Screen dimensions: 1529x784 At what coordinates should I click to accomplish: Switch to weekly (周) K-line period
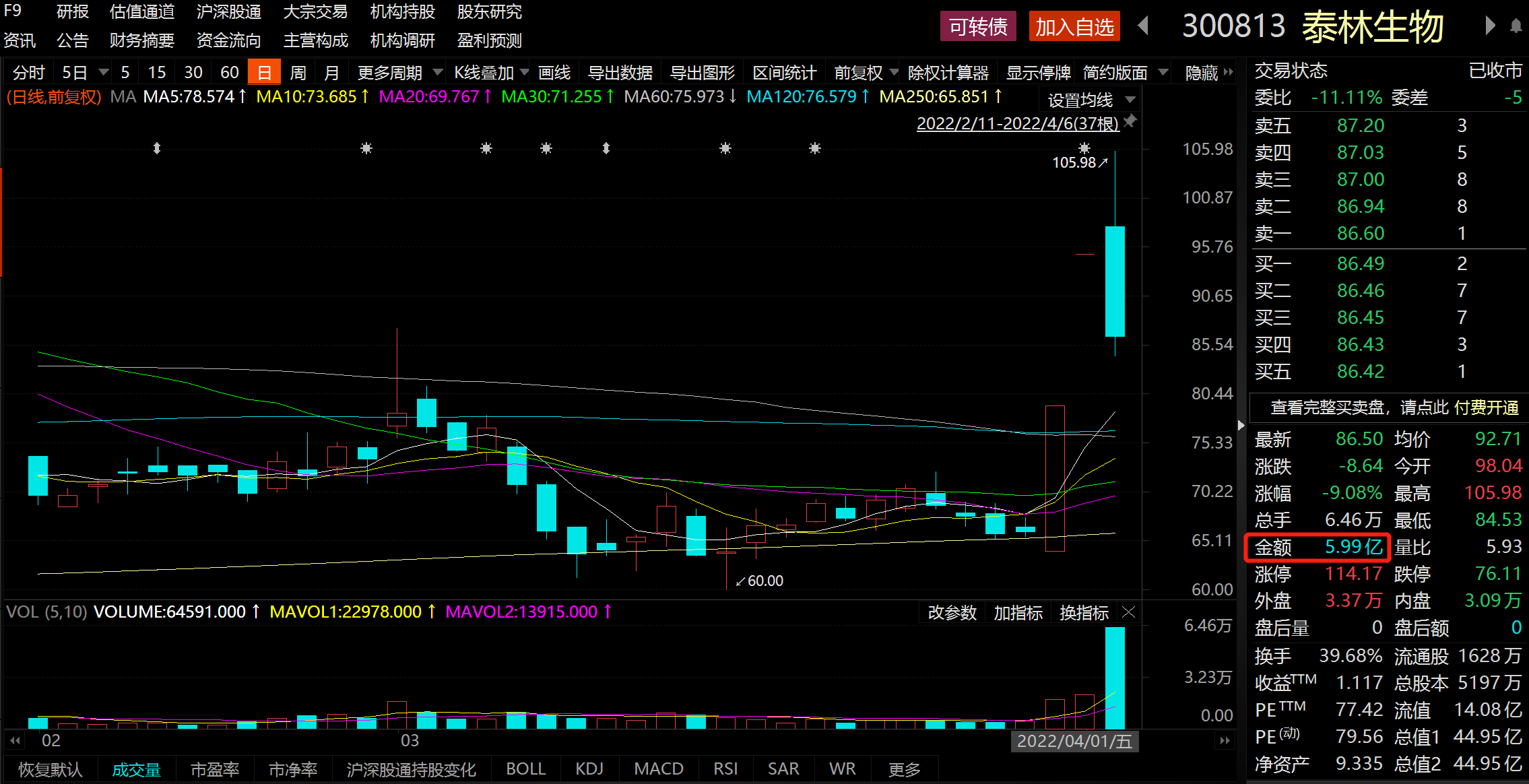point(298,73)
